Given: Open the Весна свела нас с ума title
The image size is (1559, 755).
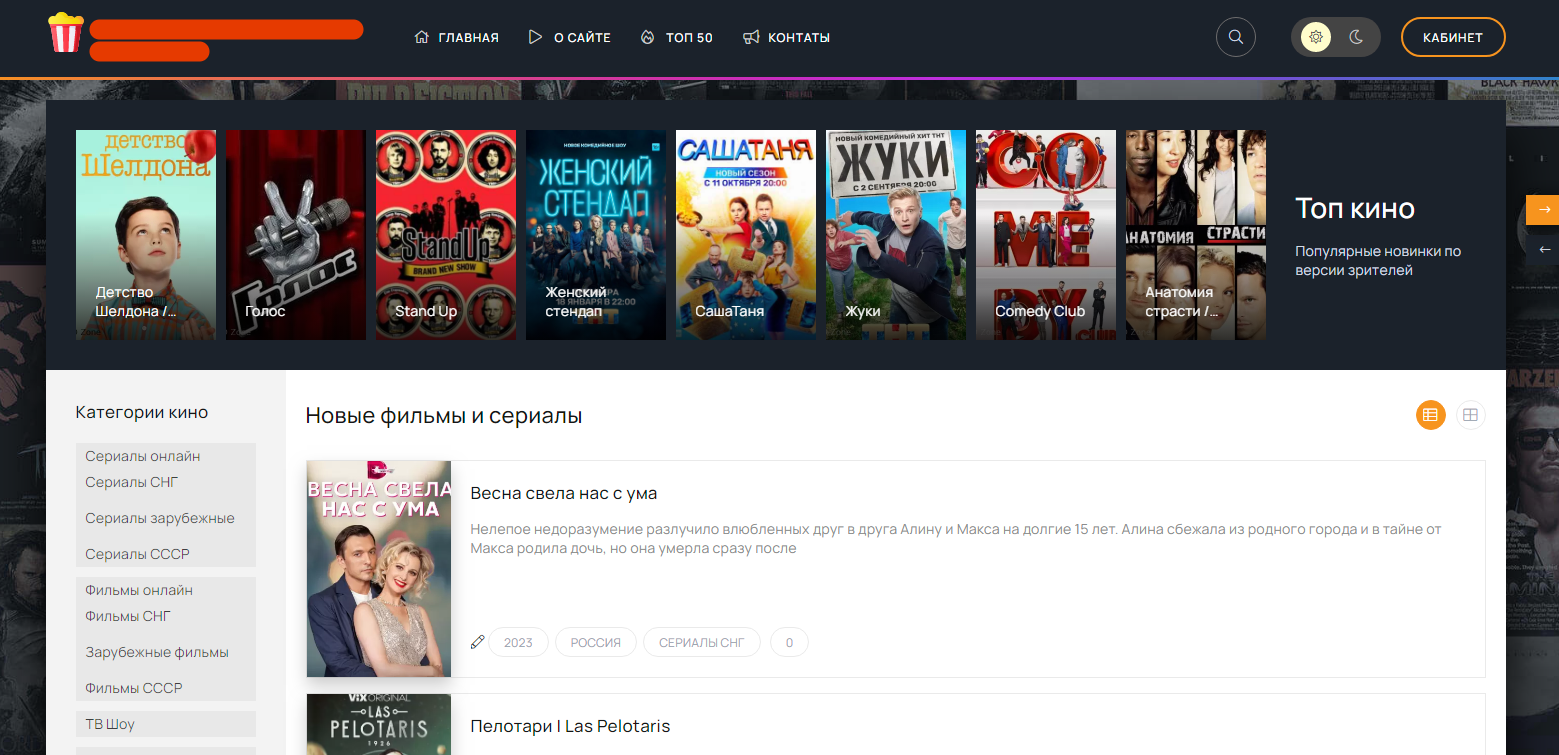Looking at the screenshot, I should pyautogui.click(x=564, y=493).
